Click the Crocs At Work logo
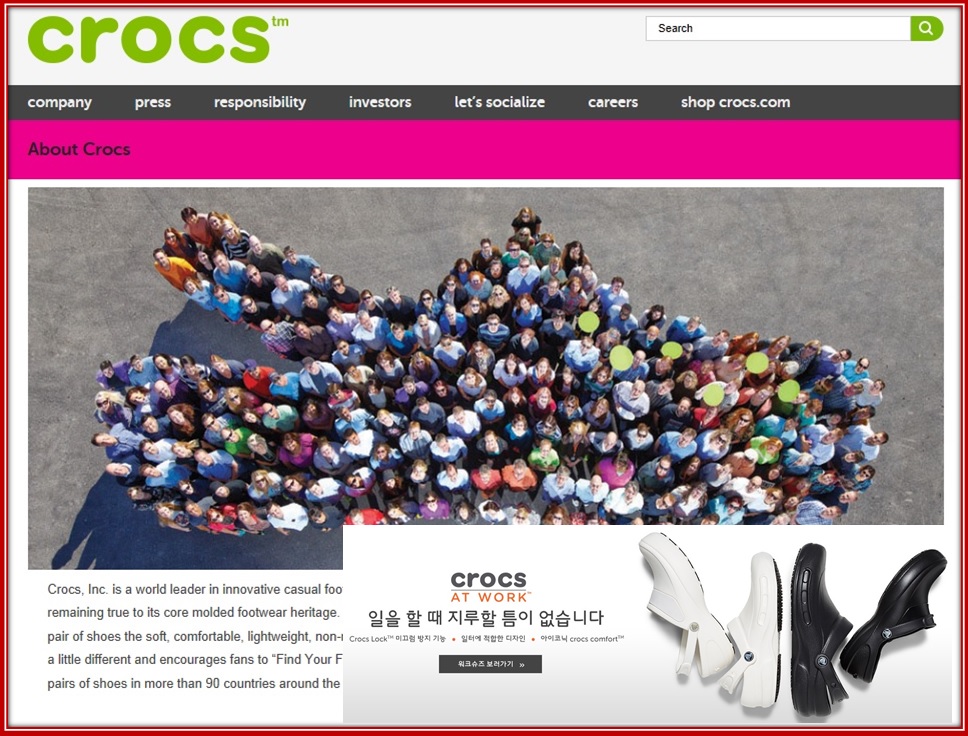The height and width of the screenshot is (736, 968). [x=490, y=587]
